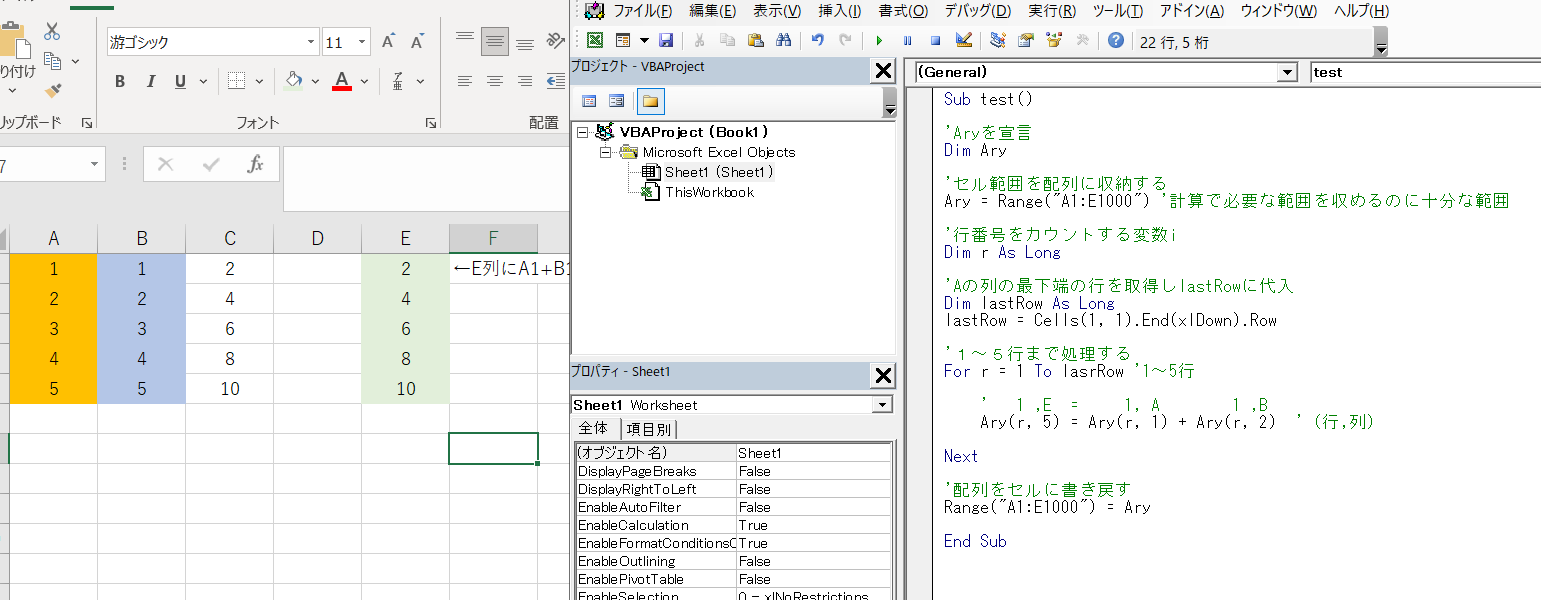Click the Reset (stop) square icon
Viewport: 1541px width, 600px height.
tap(935, 41)
